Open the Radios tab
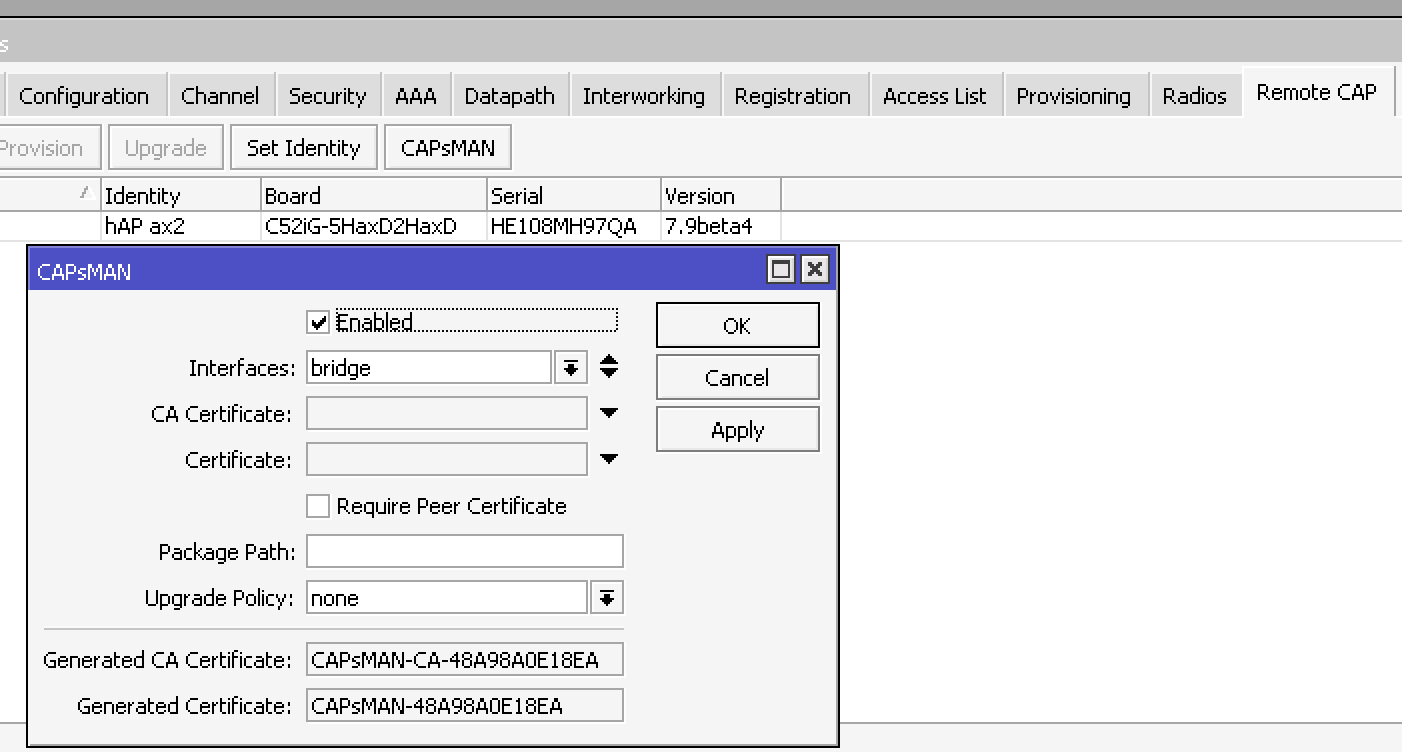 pos(1194,96)
